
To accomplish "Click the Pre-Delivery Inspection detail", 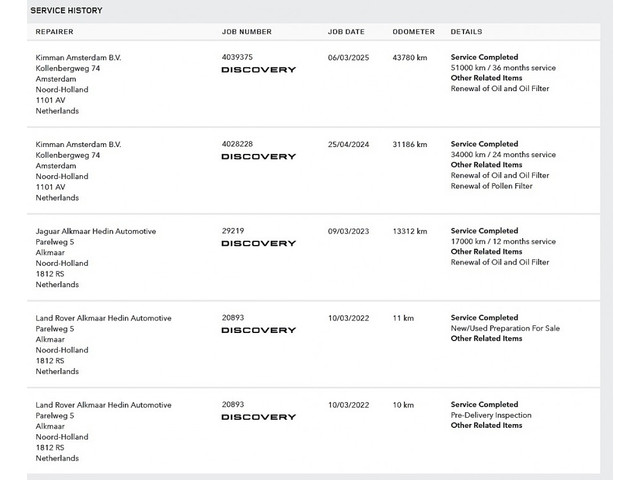I will click(491, 415).
